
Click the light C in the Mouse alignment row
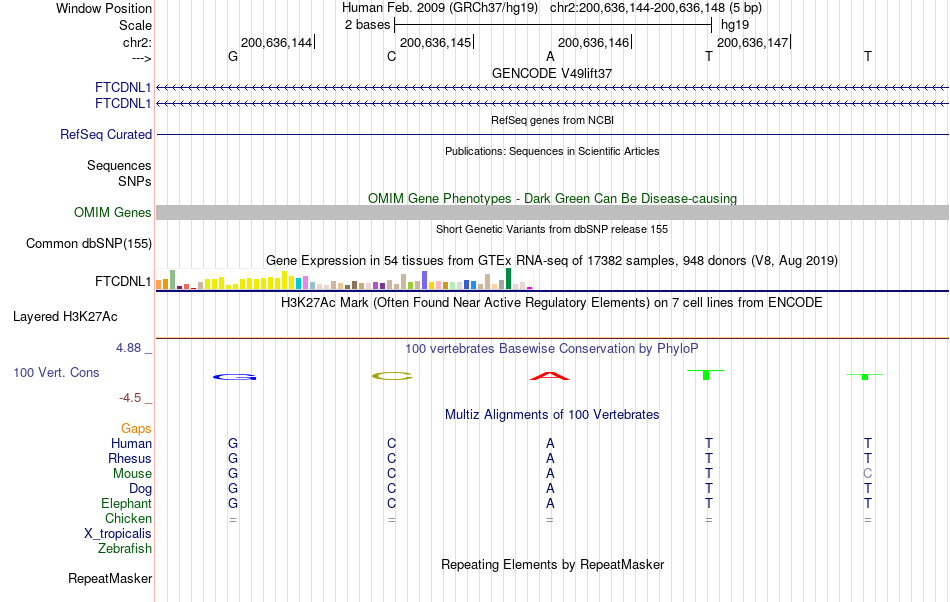(x=868, y=474)
